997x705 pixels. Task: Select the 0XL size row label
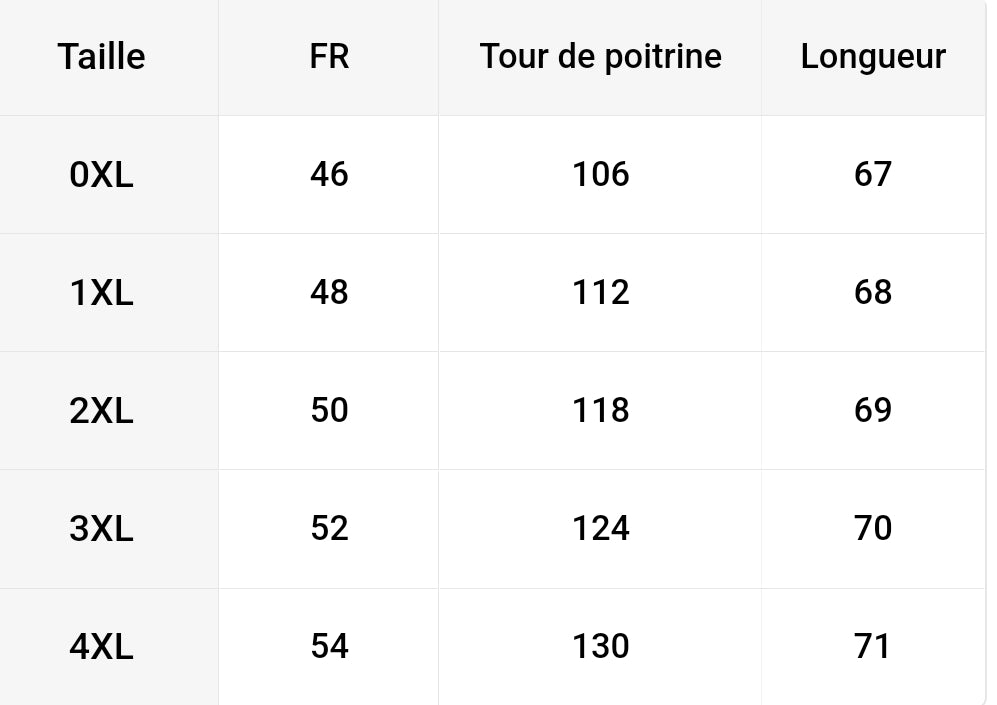[102, 175]
